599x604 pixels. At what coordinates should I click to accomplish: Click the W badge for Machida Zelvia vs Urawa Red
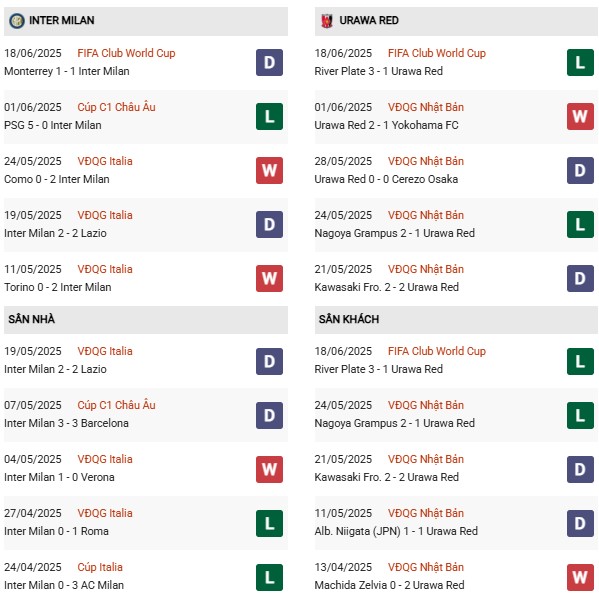580,577
